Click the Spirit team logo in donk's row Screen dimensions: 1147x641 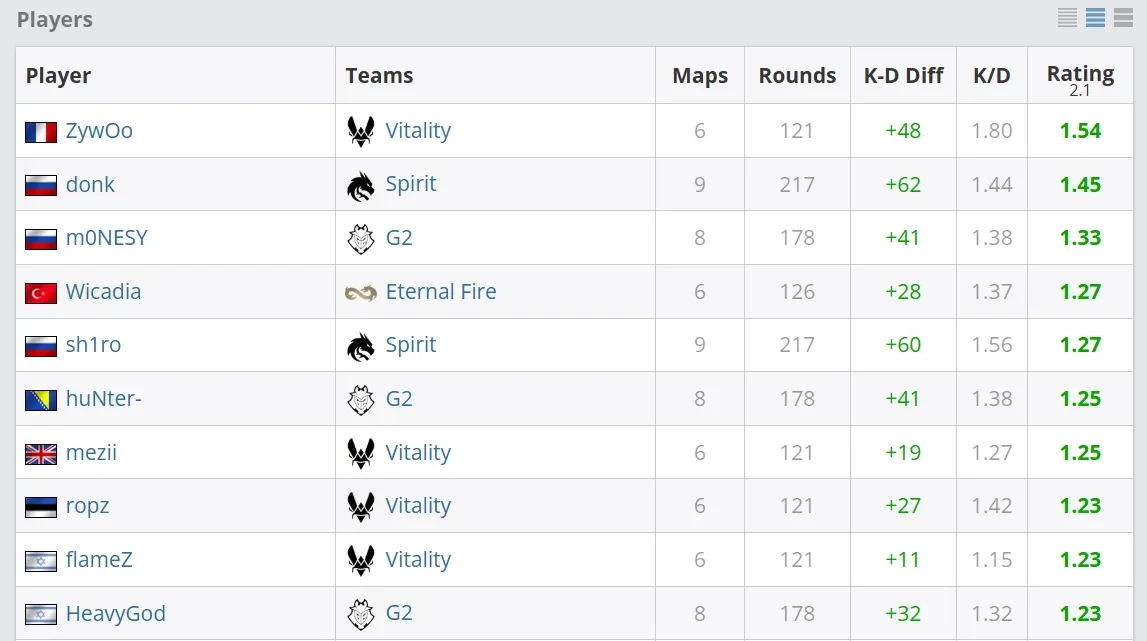(361, 185)
